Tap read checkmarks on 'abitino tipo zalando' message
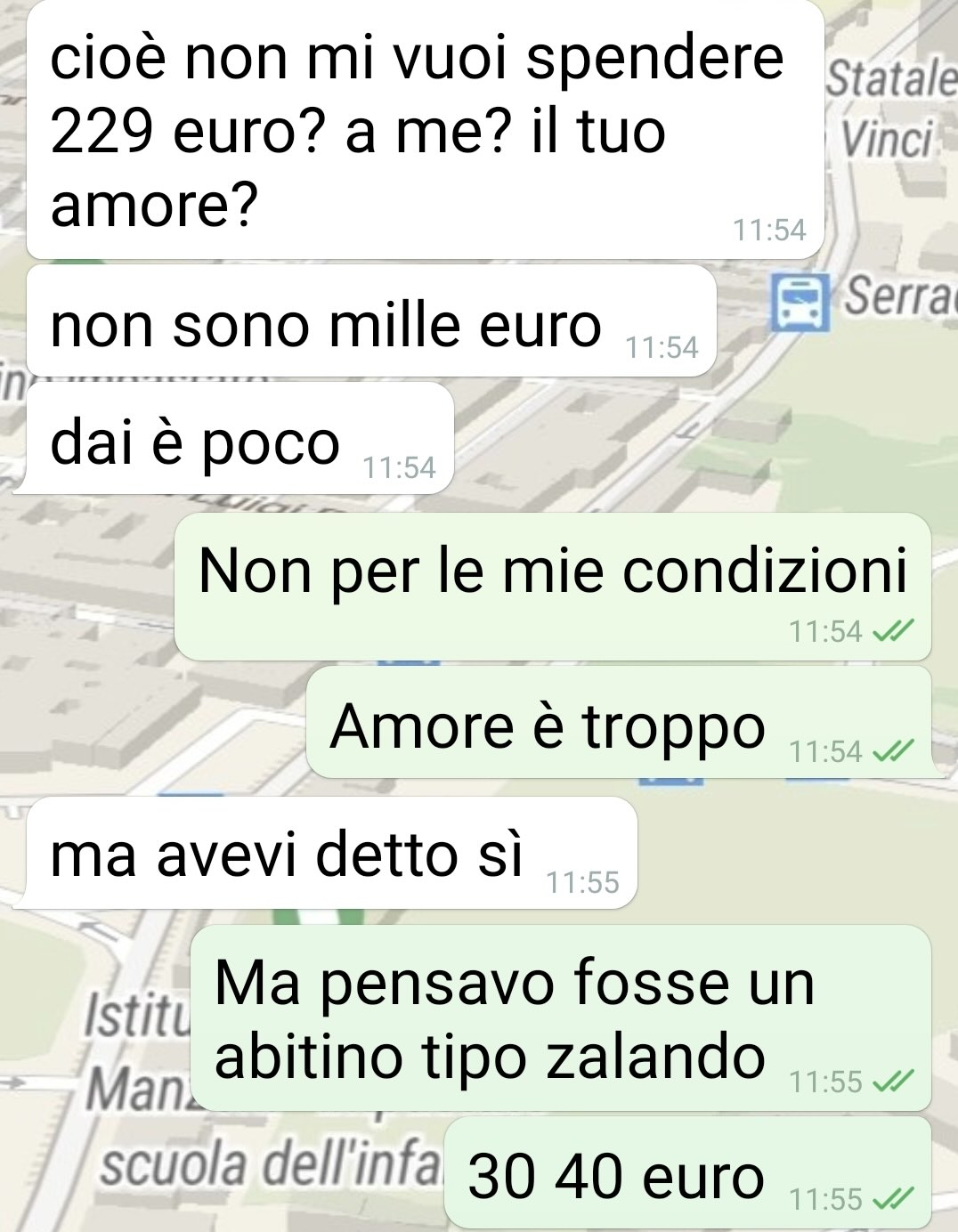Screen dimensions: 958x1232 pos(889,1082)
